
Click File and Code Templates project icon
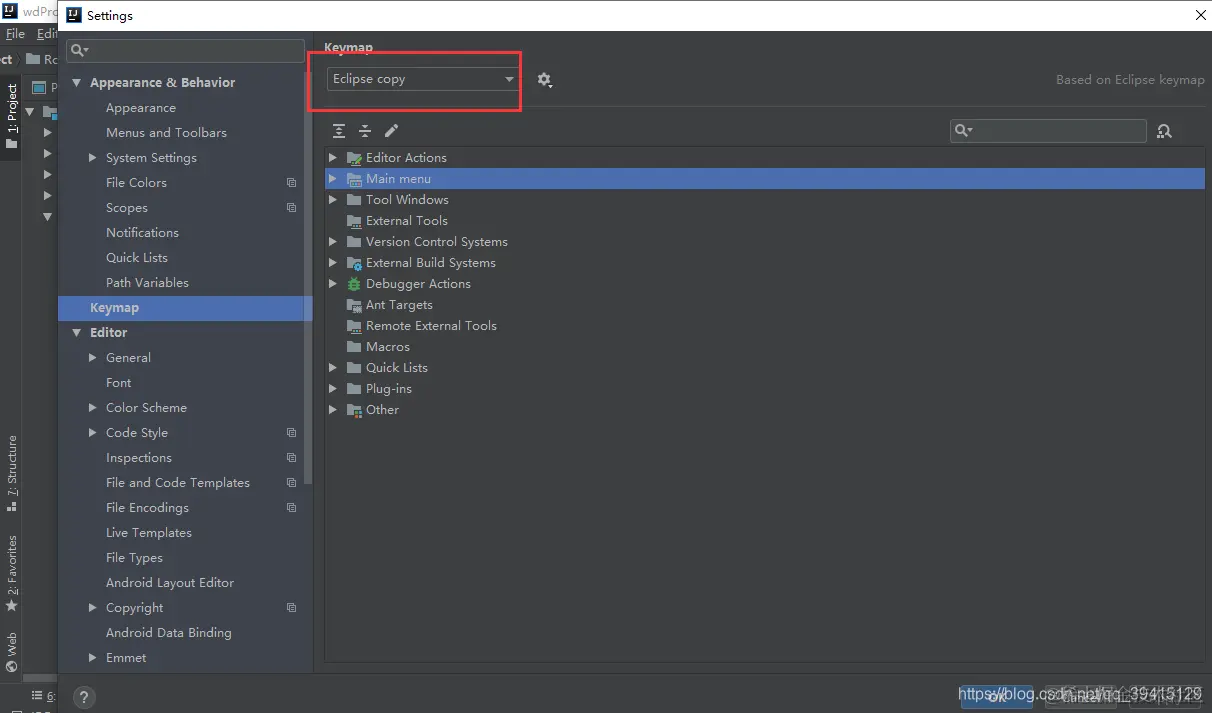pyautogui.click(x=291, y=483)
